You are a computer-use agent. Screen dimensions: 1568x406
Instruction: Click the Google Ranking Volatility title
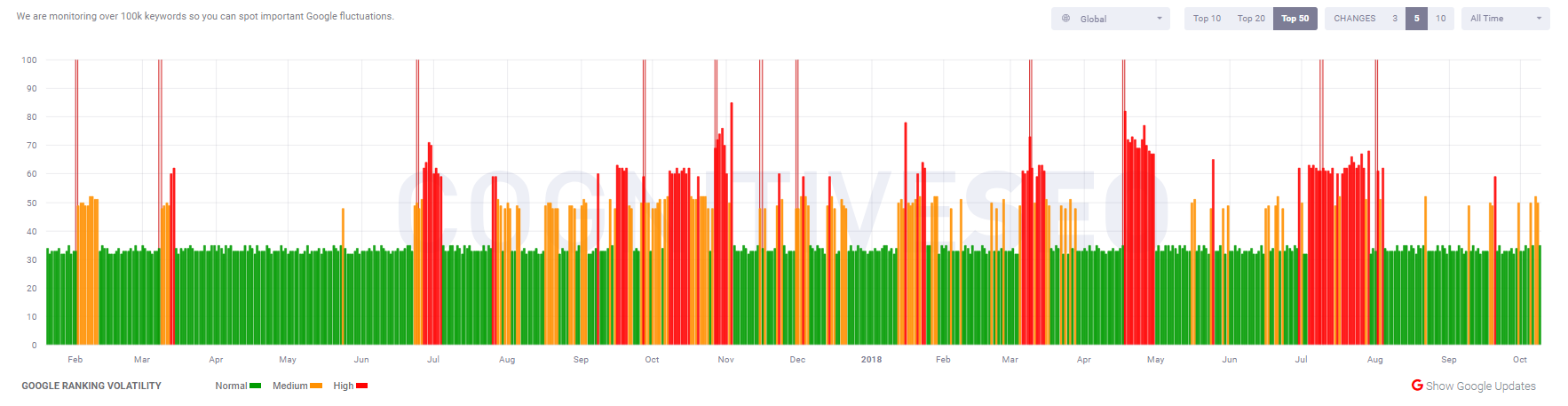[91, 386]
